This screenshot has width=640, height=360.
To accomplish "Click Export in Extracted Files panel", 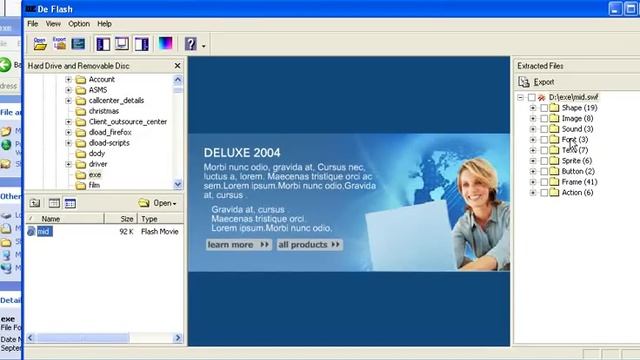I will click(x=536, y=82).
